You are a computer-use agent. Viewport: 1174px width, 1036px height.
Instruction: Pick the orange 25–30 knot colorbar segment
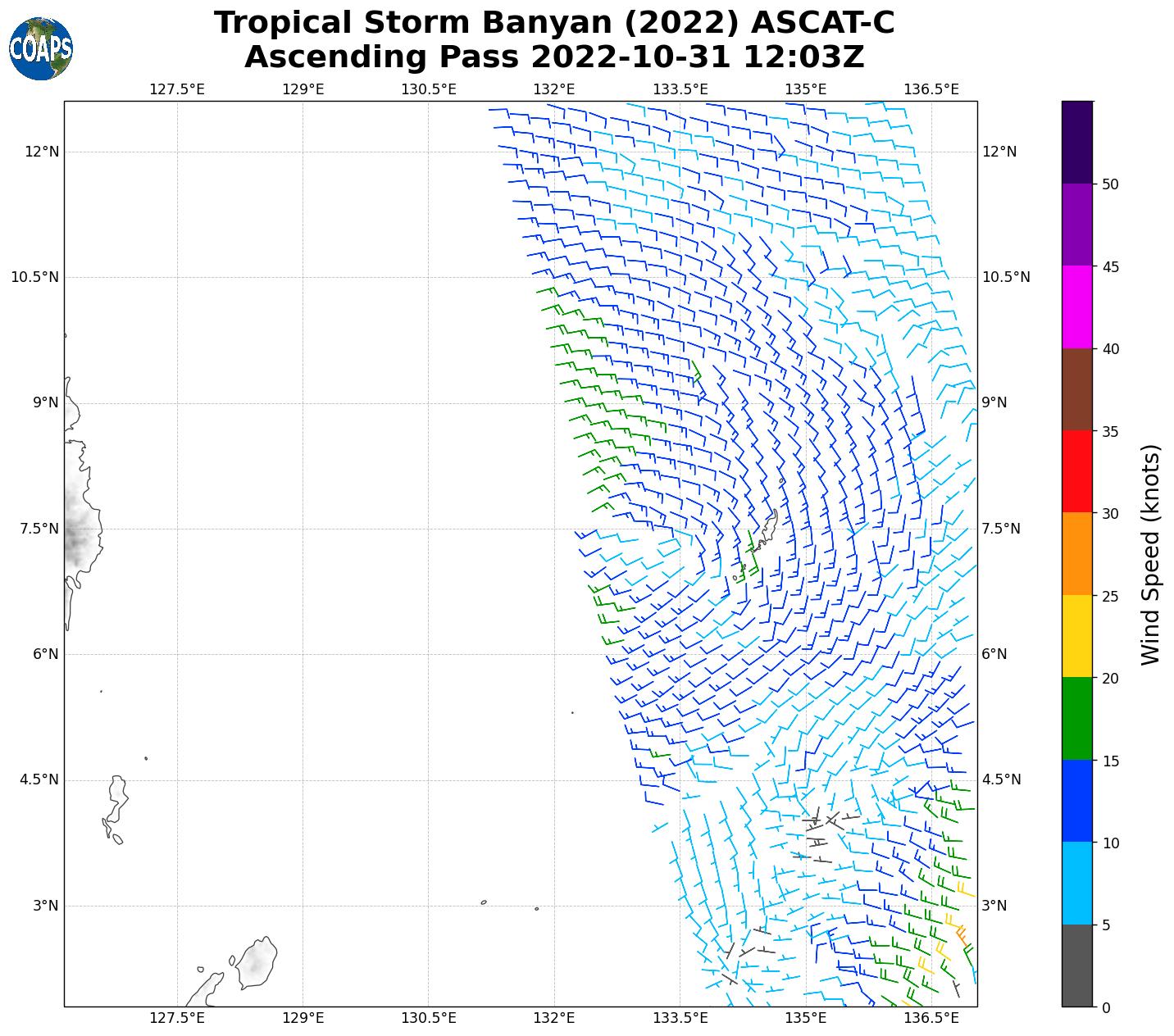1076,553
